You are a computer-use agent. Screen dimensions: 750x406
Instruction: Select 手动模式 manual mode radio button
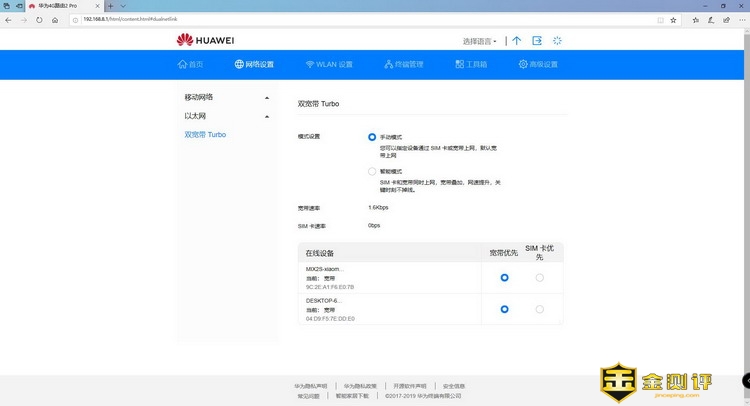(372, 136)
